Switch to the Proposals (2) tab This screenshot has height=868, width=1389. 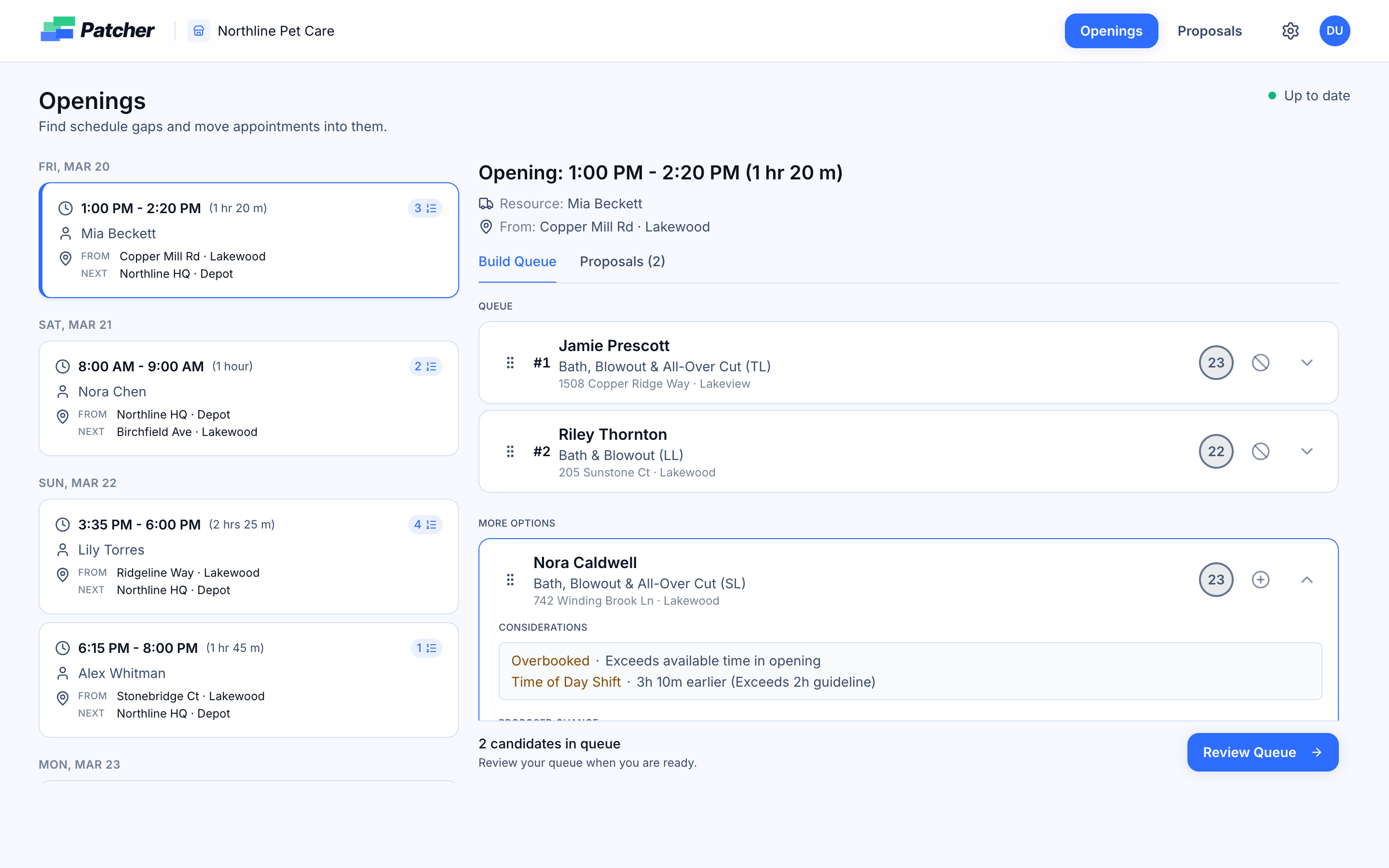[x=622, y=262]
